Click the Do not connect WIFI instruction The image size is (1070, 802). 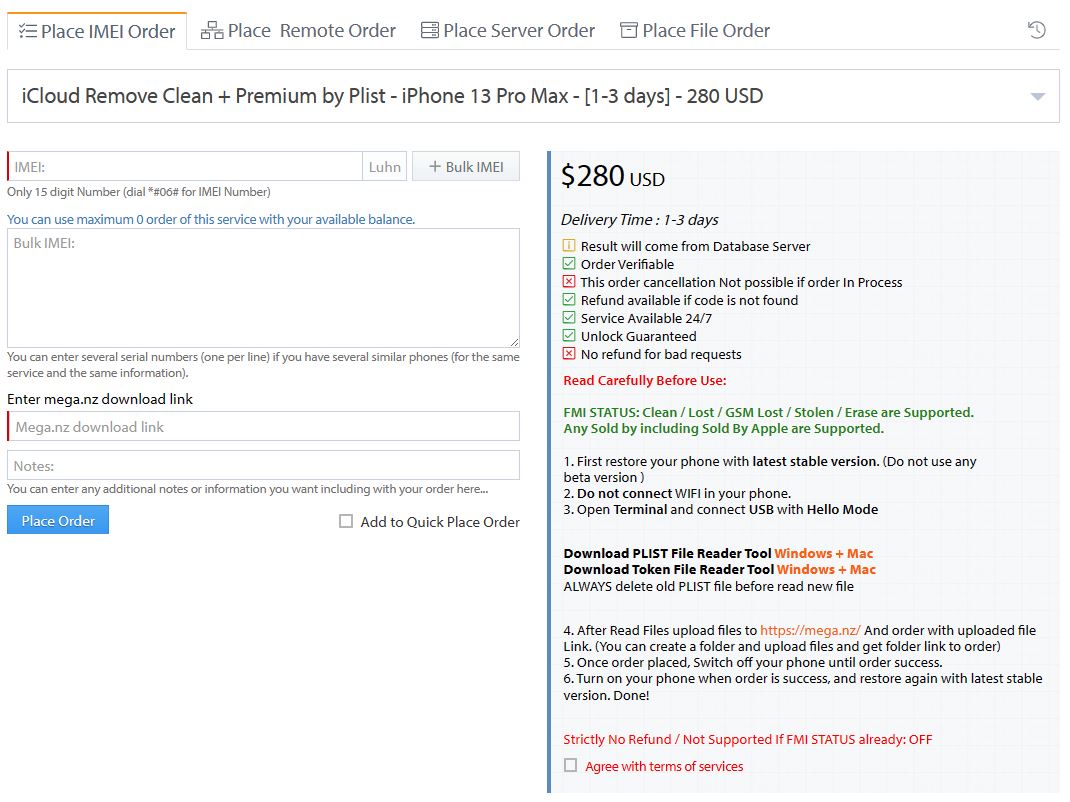click(677, 493)
